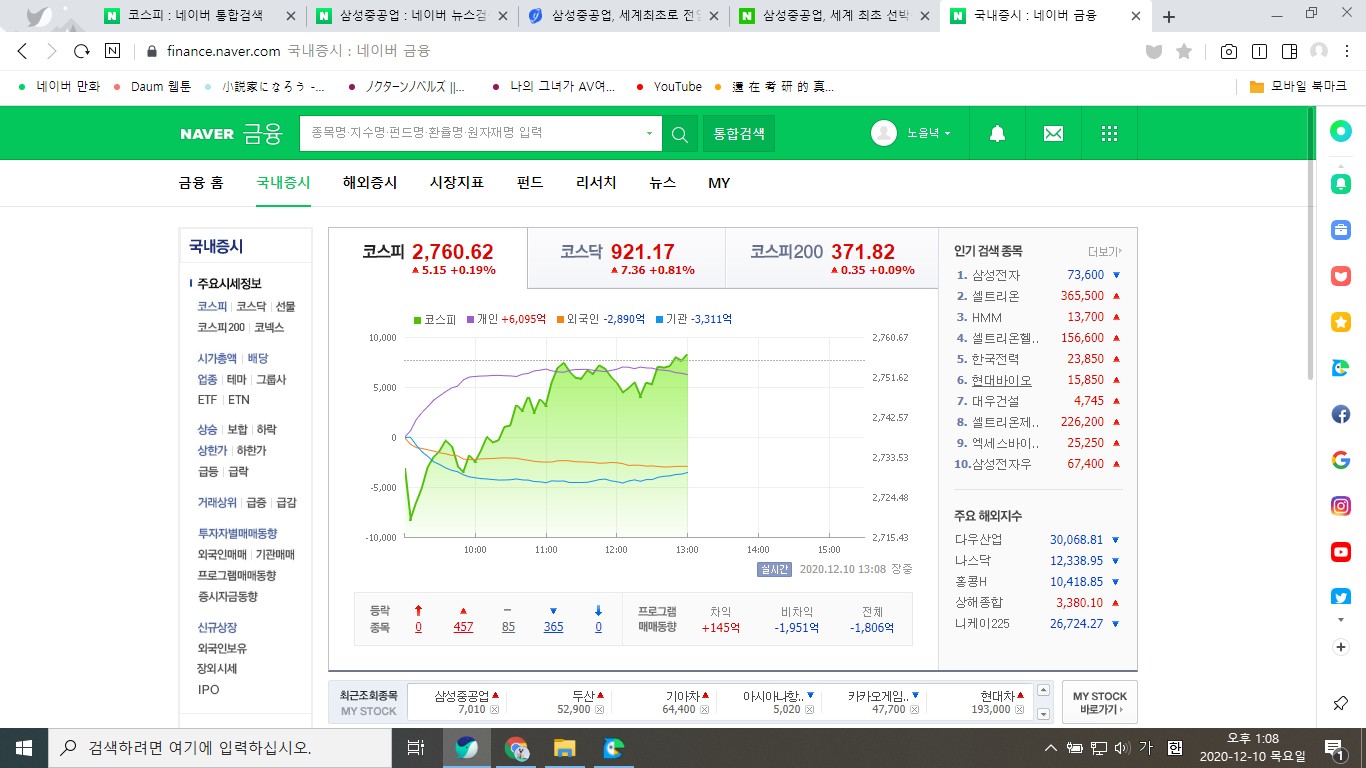The width and height of the screenshot is (1366, 768).
Task: Click the magnifier search icon in Naver Finance
Action: 680,133
